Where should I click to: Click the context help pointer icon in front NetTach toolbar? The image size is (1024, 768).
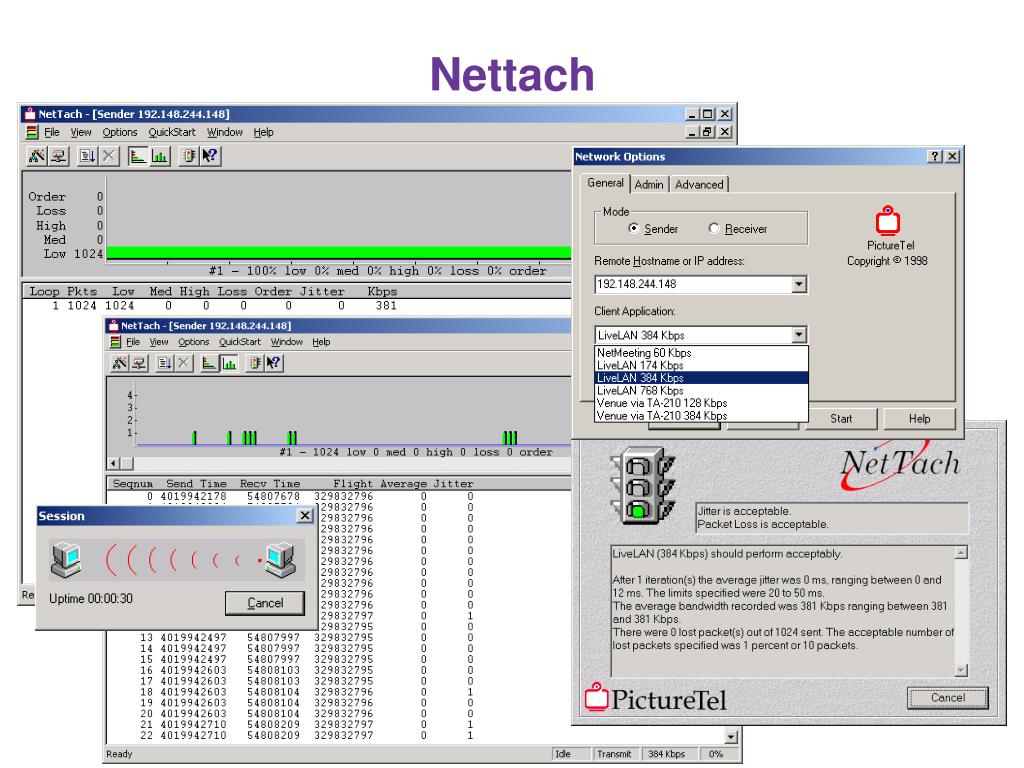tap(274, 363)
